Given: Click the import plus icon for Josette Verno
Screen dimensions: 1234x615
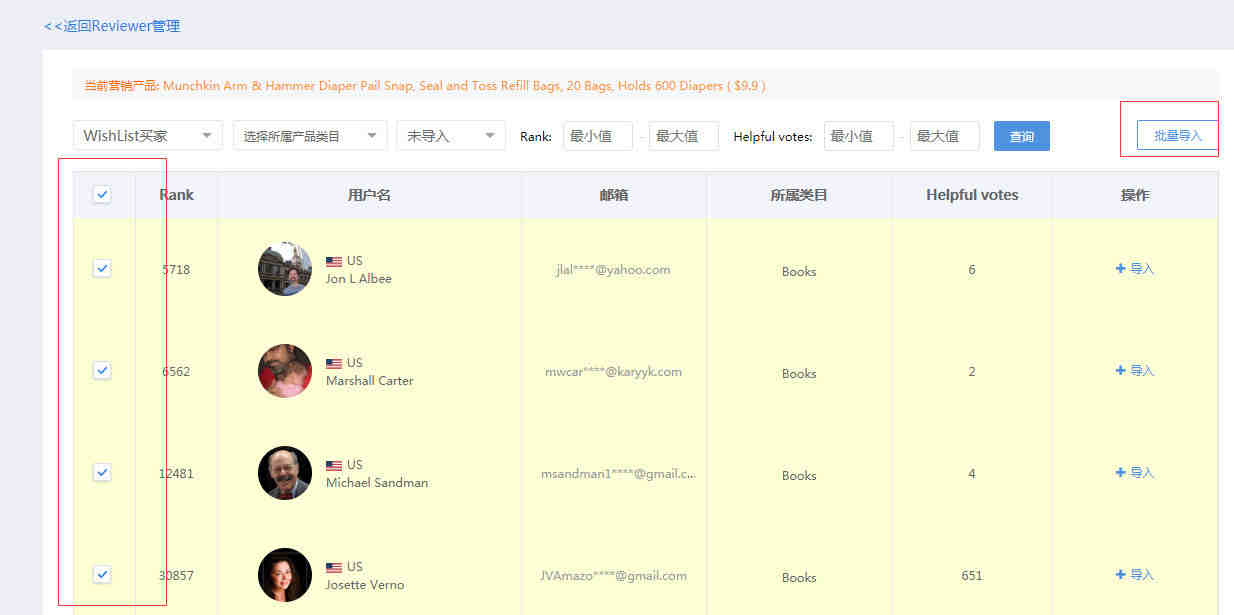Looking at the screenshot, I should pyautogui.click(x=1121, y=575).
